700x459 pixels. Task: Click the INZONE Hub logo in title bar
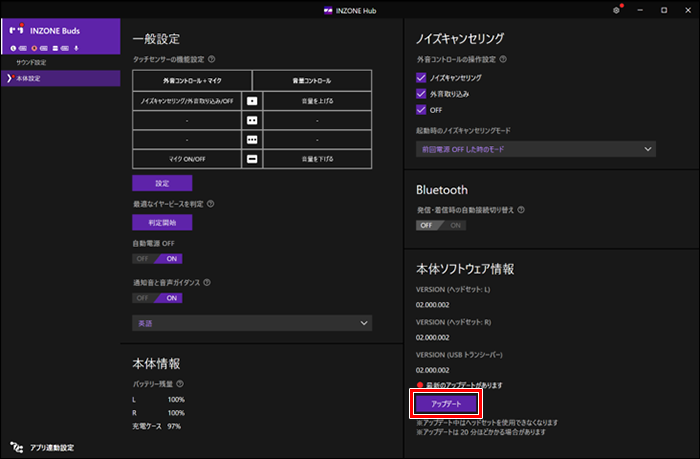point(328,10)
